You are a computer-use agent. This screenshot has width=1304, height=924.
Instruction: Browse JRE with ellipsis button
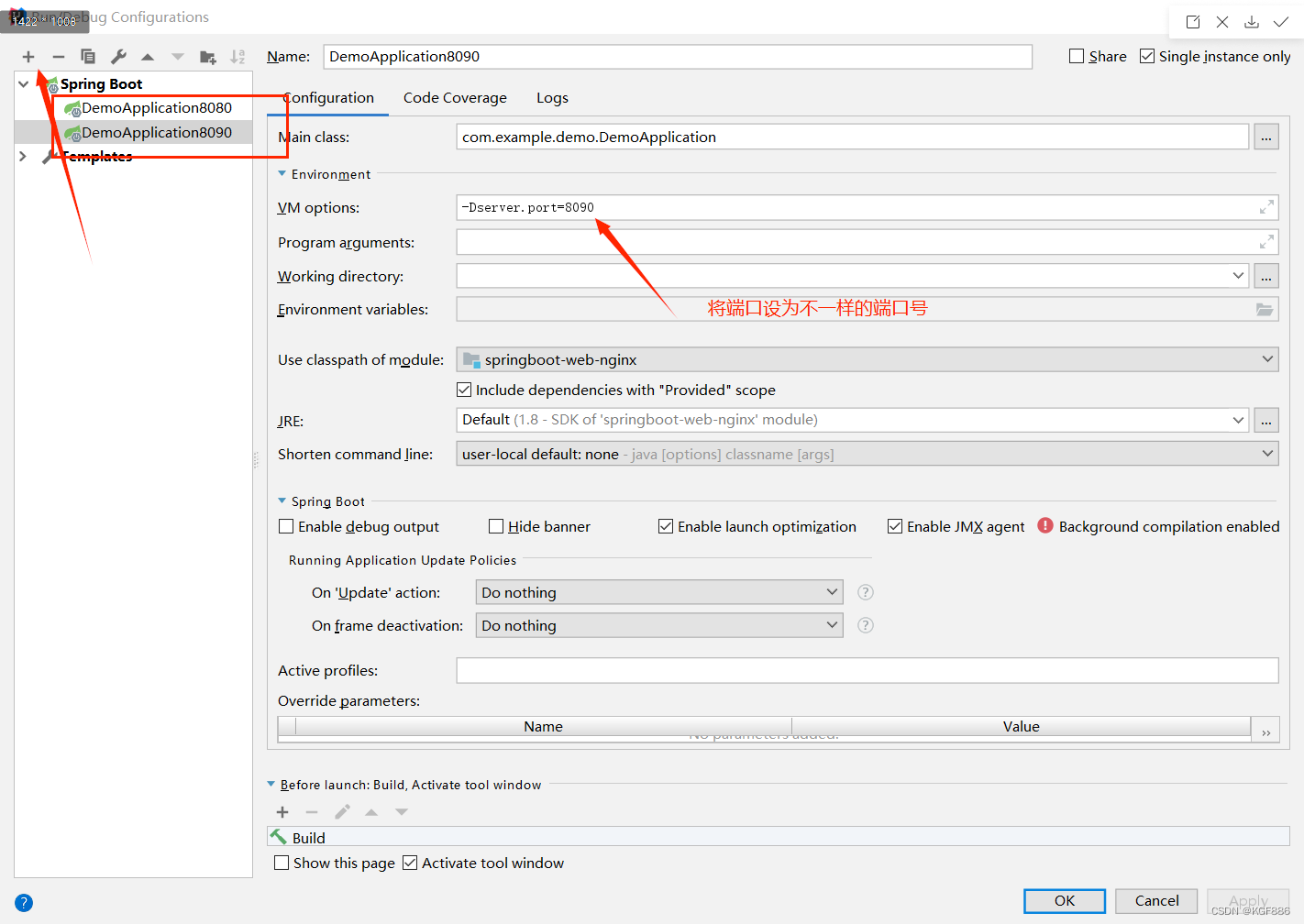click(1266, 421)
